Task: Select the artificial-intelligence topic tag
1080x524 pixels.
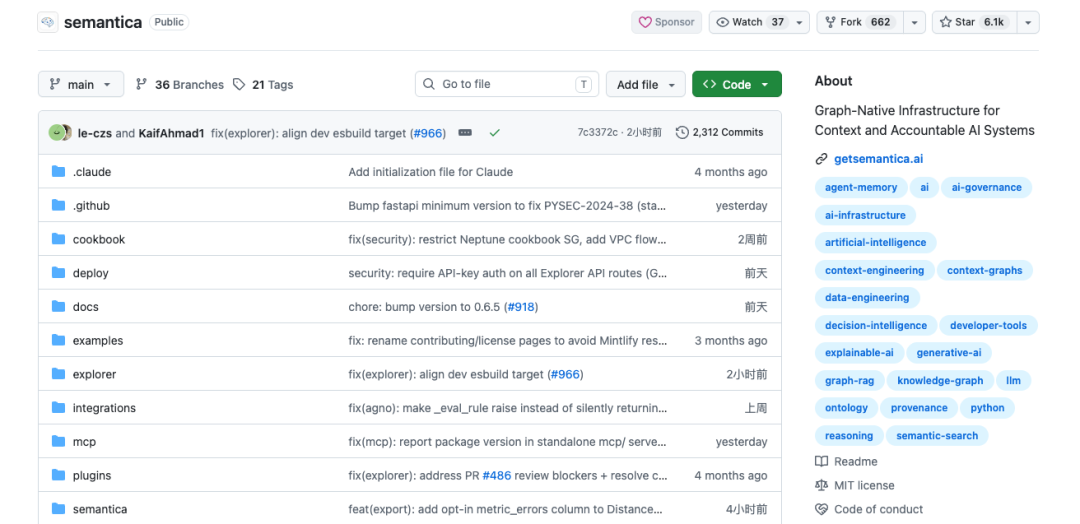Action: click(875, 242)
